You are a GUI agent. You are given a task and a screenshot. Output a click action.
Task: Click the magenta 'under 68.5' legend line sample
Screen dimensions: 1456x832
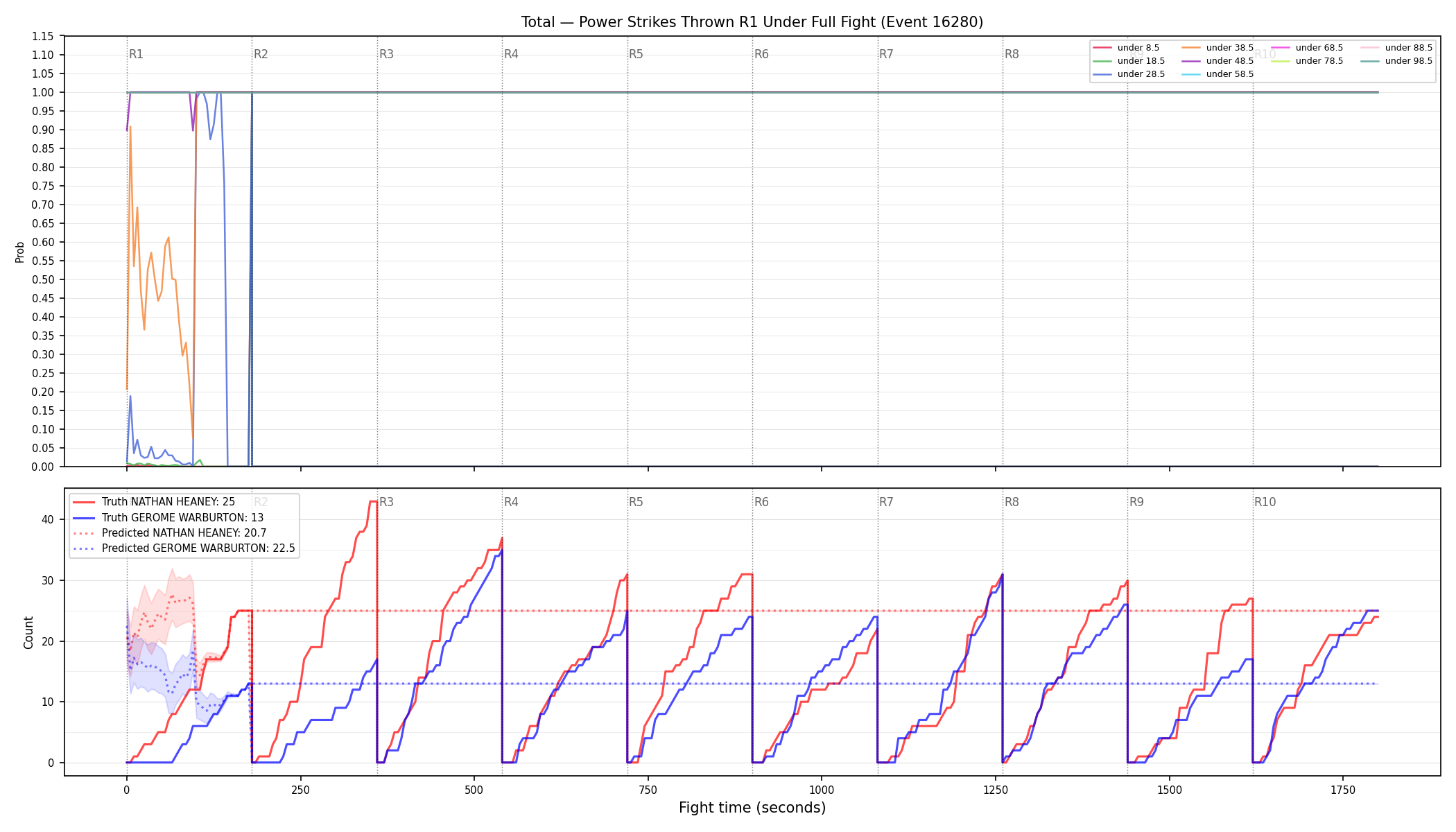point(1281,48)
